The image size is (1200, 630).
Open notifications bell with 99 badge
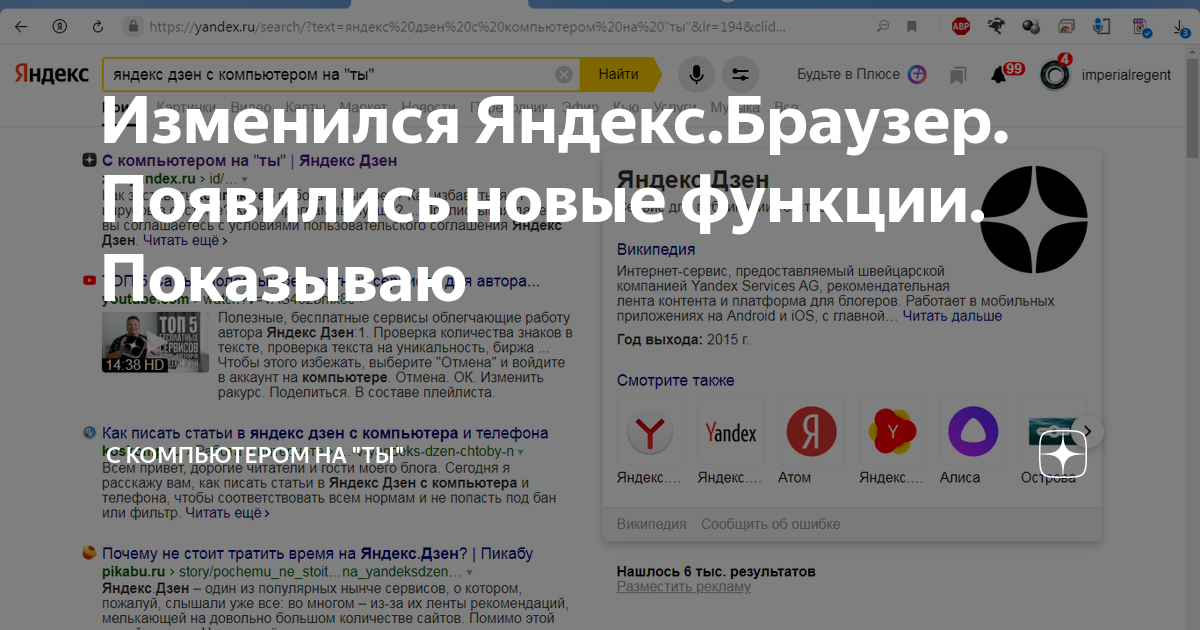(x=1000, y=74)
